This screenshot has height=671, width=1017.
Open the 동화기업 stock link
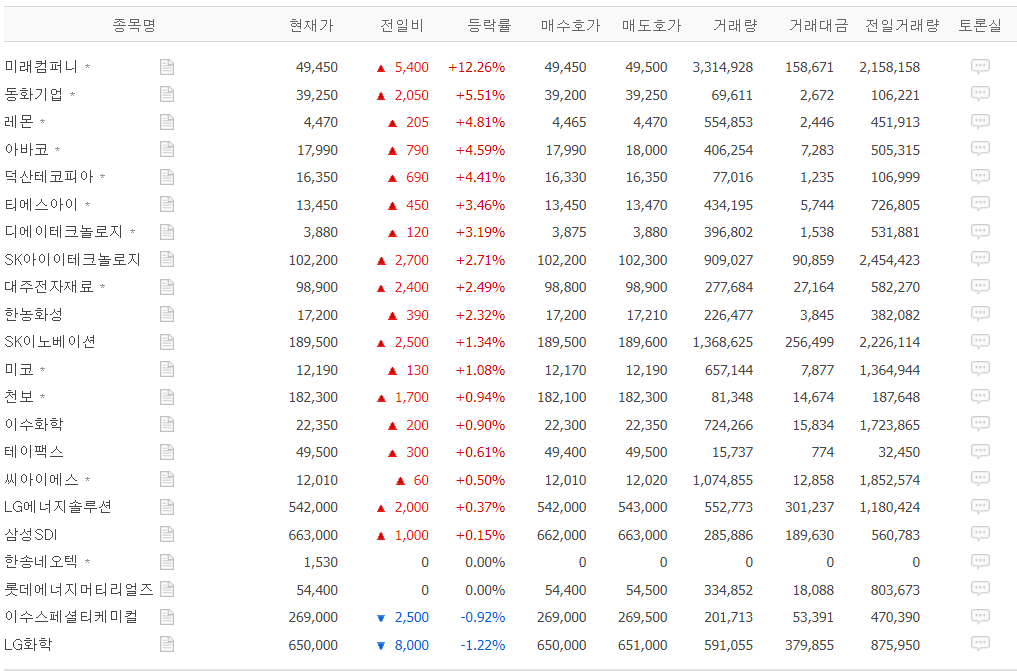pos(34,95)
